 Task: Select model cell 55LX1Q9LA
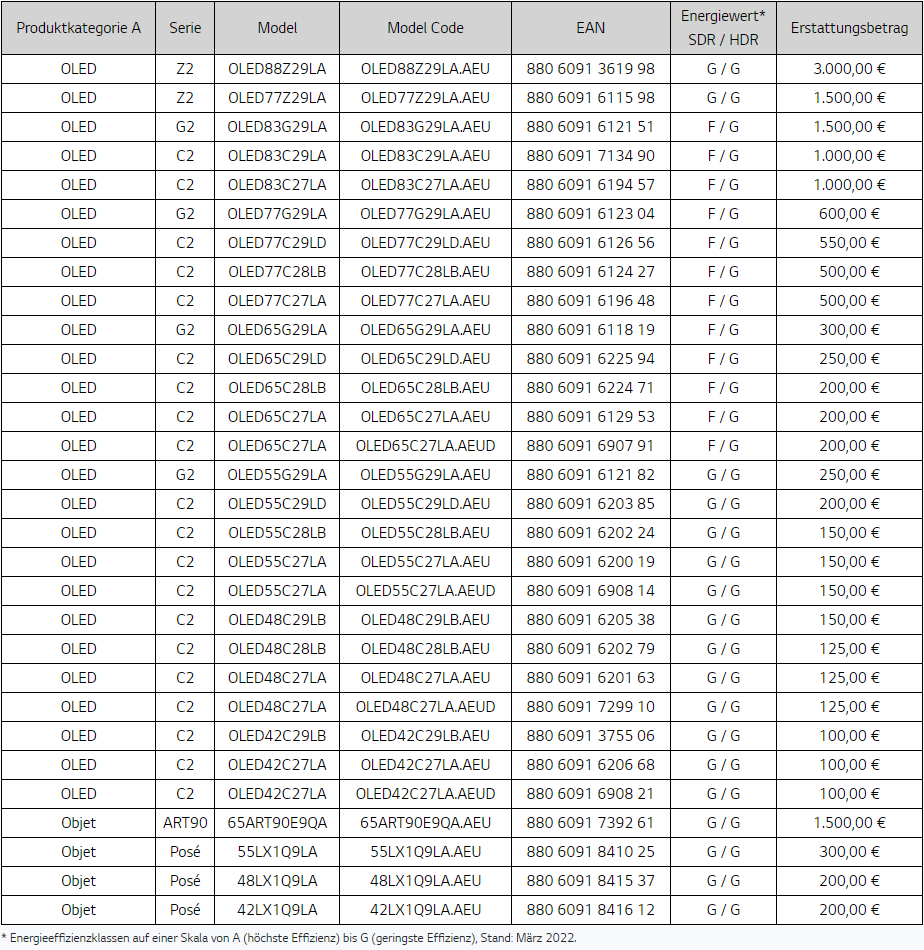click(277, 853)
